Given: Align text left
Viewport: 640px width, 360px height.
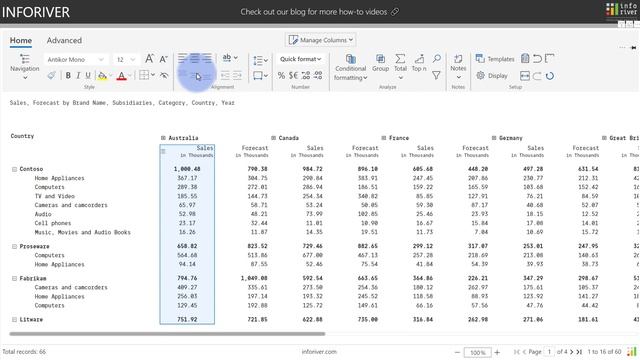Looking at the screenshot, I should coord(182,58).
